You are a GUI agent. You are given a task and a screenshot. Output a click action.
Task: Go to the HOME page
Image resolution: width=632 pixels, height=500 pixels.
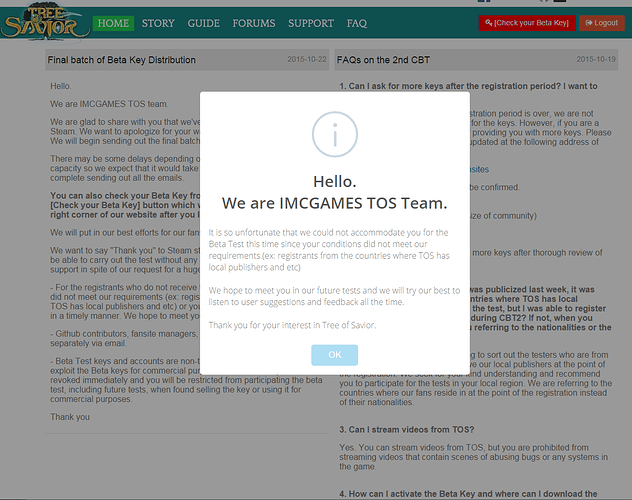click(113, 22)
